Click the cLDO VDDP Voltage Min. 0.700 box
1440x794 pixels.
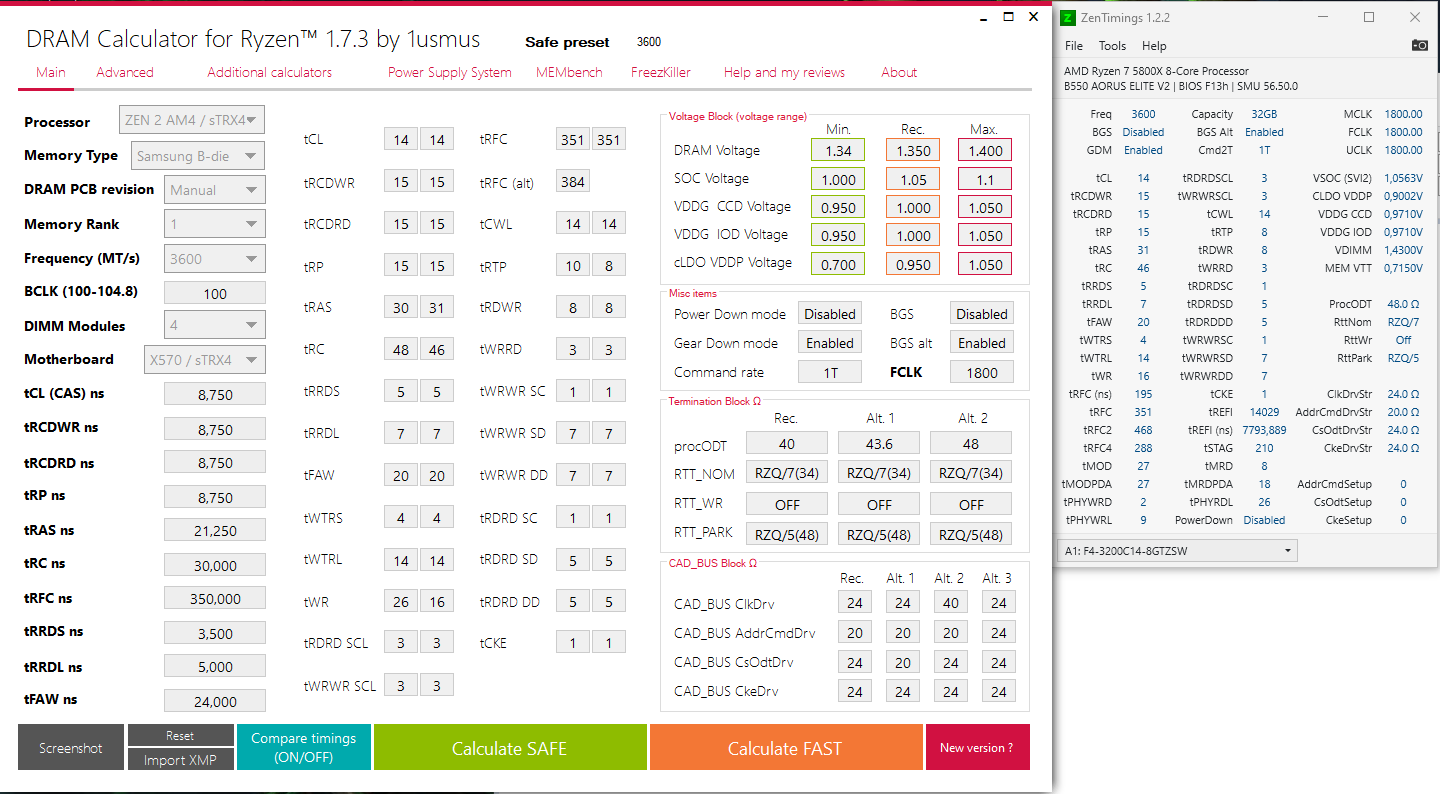point(838,264)
